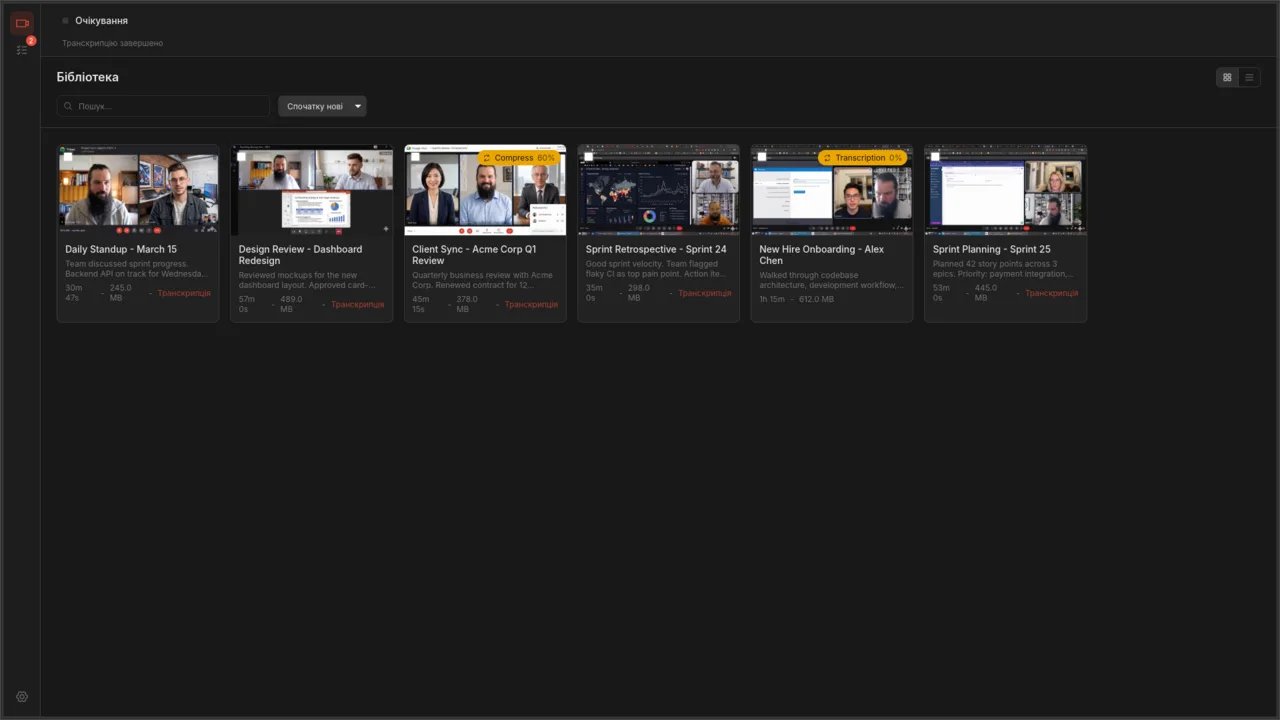Viewport: 1280px width, 720px height.
Task: Click title Sprint Retrospective - Sprint 24
Action: pyautogui.click(x=656, y=249)
